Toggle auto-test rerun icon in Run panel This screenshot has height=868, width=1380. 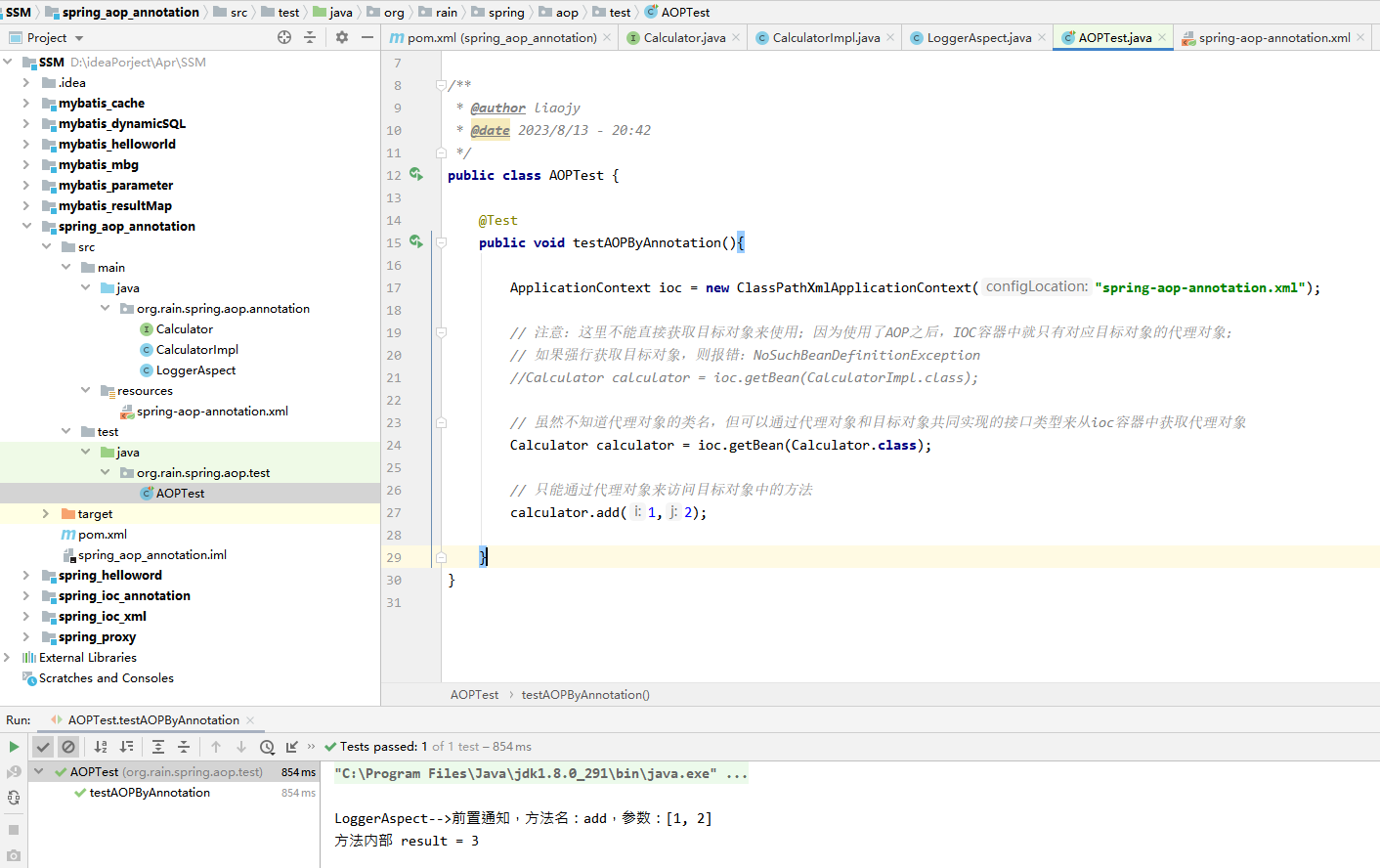click(14, 798)
